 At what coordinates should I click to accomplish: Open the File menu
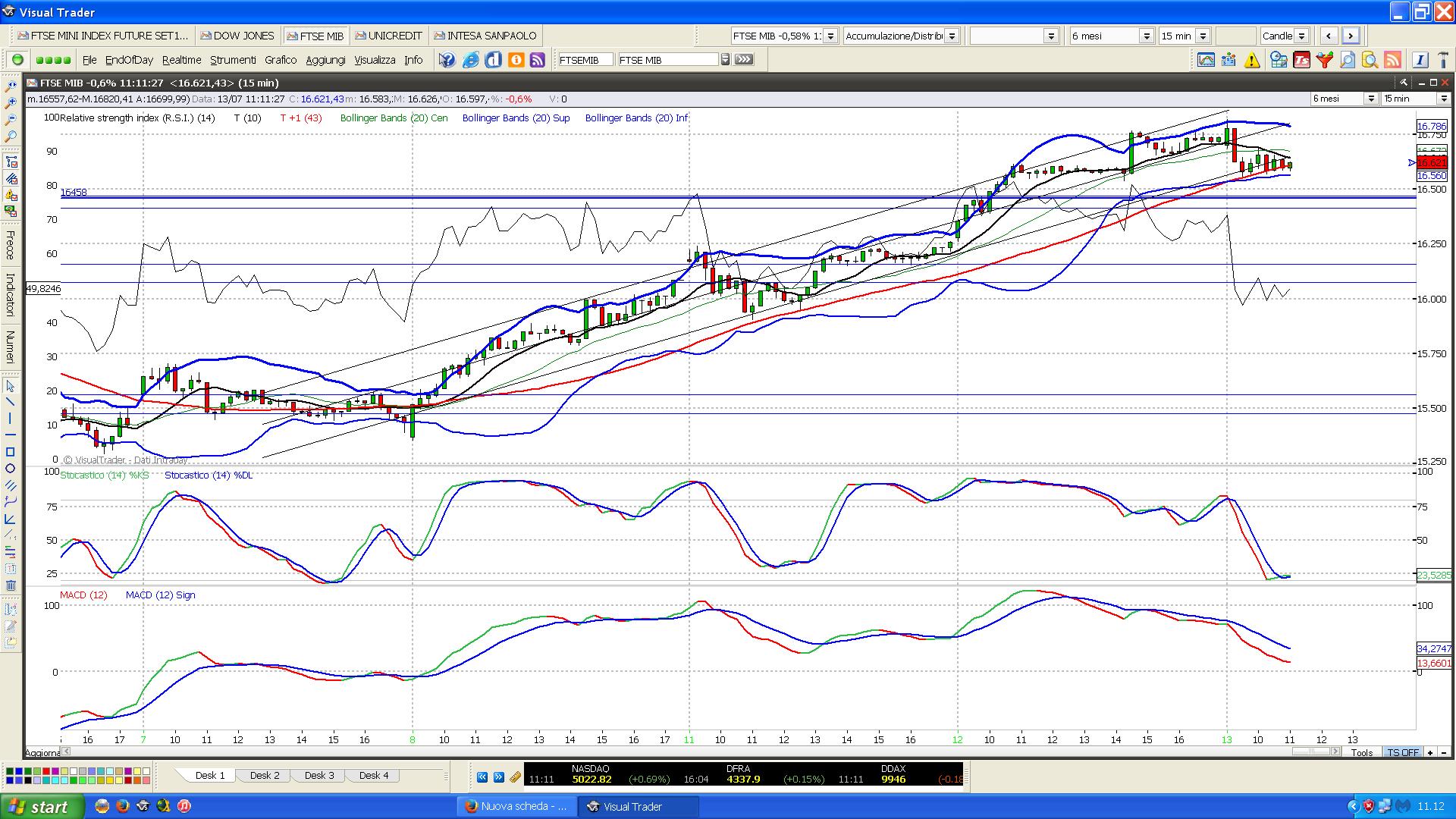(89, 60)
